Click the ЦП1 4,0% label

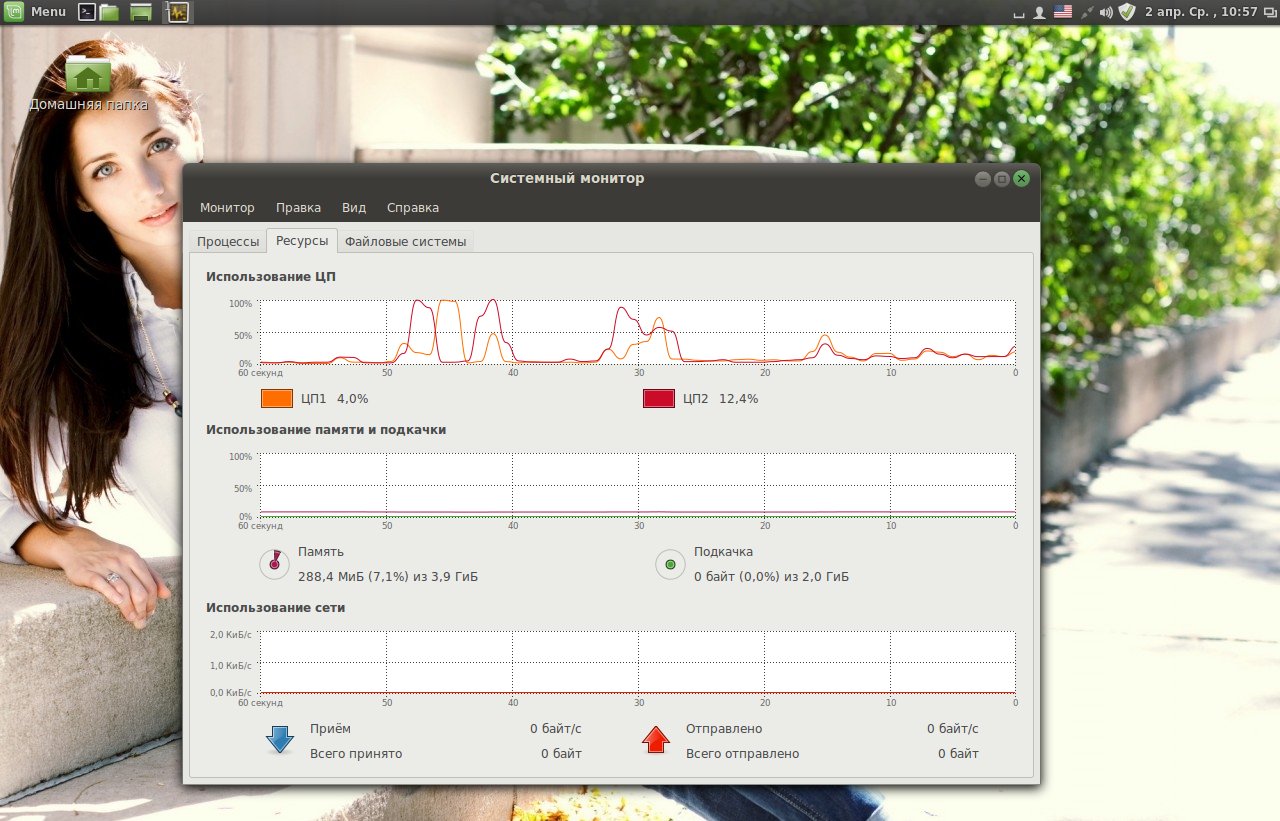pos(334,398)
